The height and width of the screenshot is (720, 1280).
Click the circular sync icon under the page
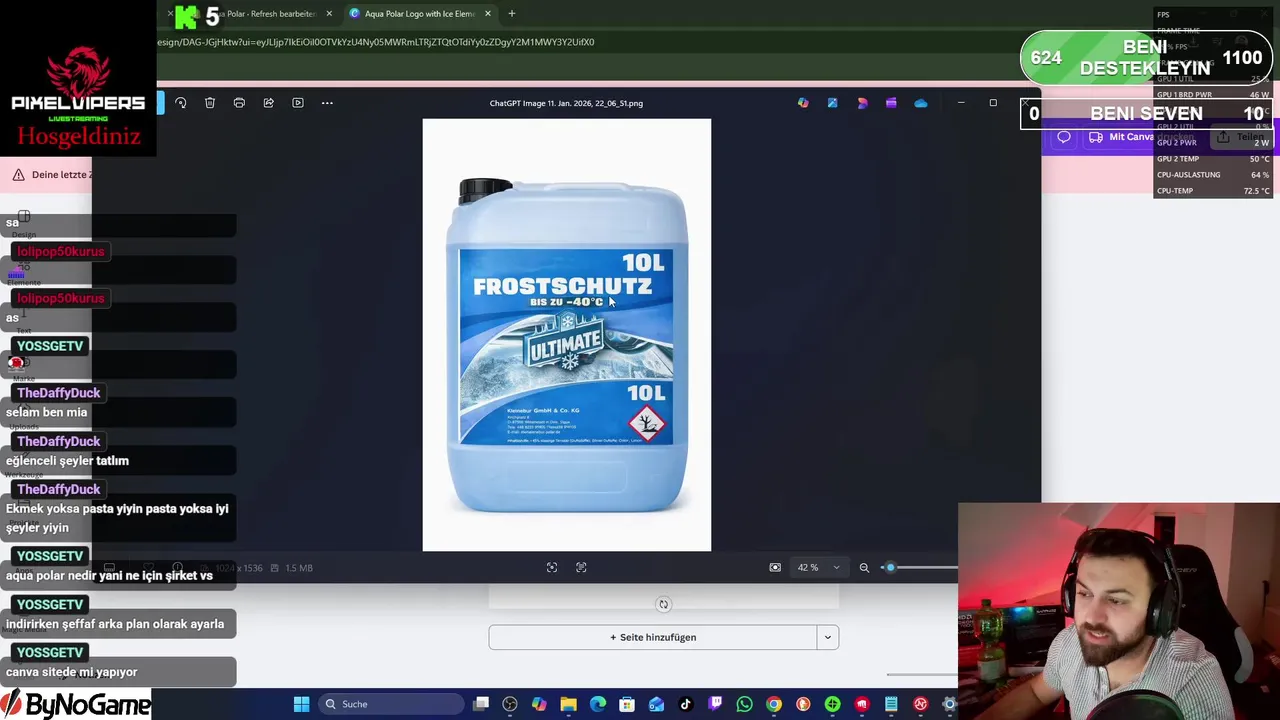tap(663, 604)
